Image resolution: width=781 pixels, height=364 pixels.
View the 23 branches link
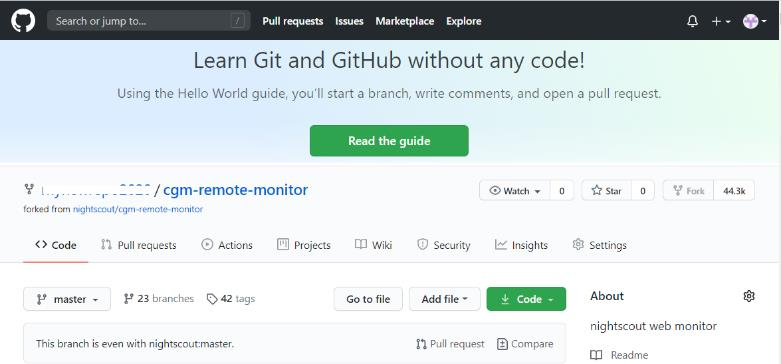coord(158,299)
